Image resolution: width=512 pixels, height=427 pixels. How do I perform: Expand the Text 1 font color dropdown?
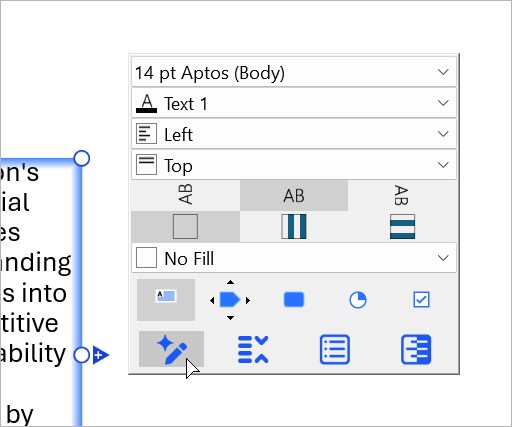coord(294,103)
